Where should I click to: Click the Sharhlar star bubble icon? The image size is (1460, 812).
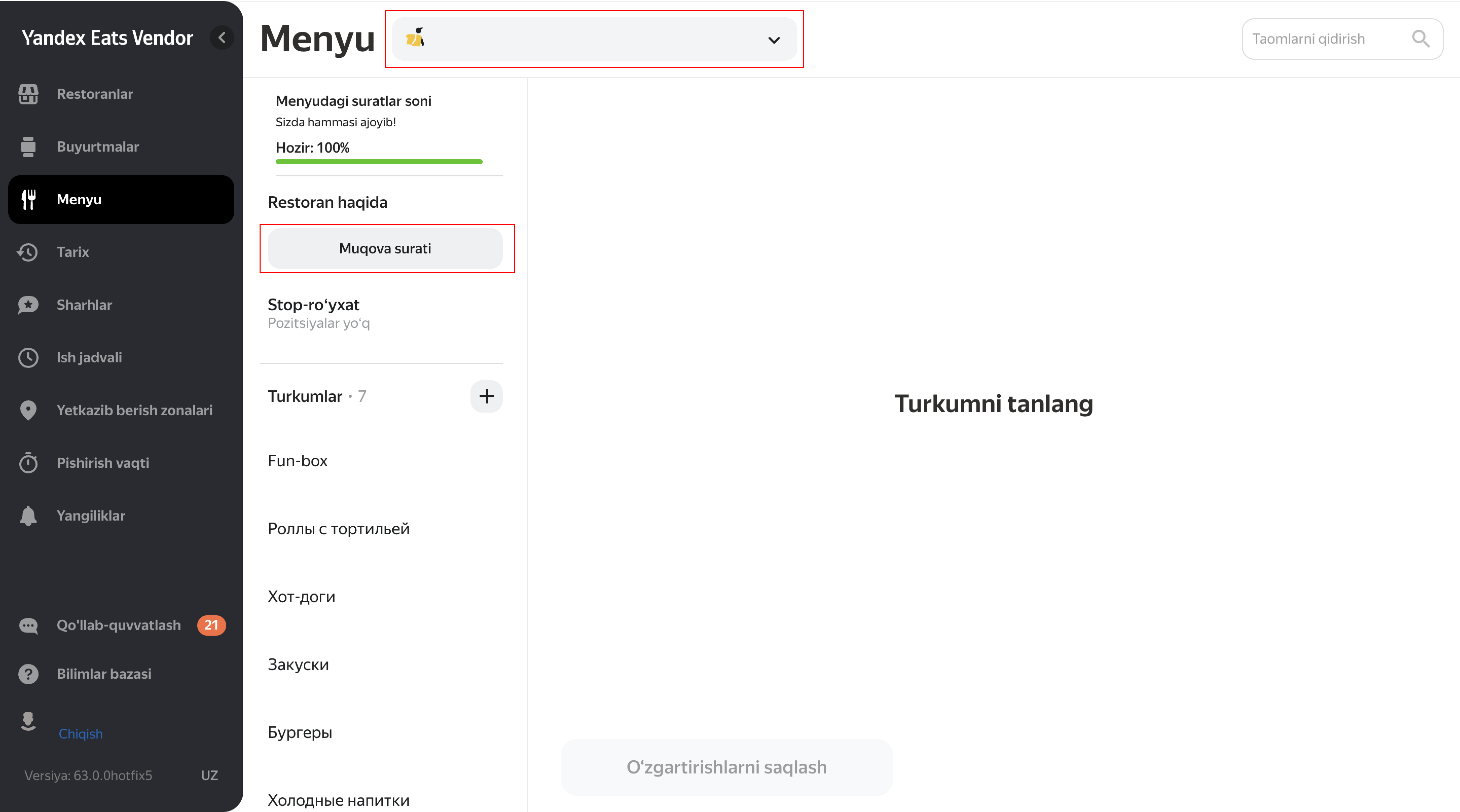click(28, 305)
